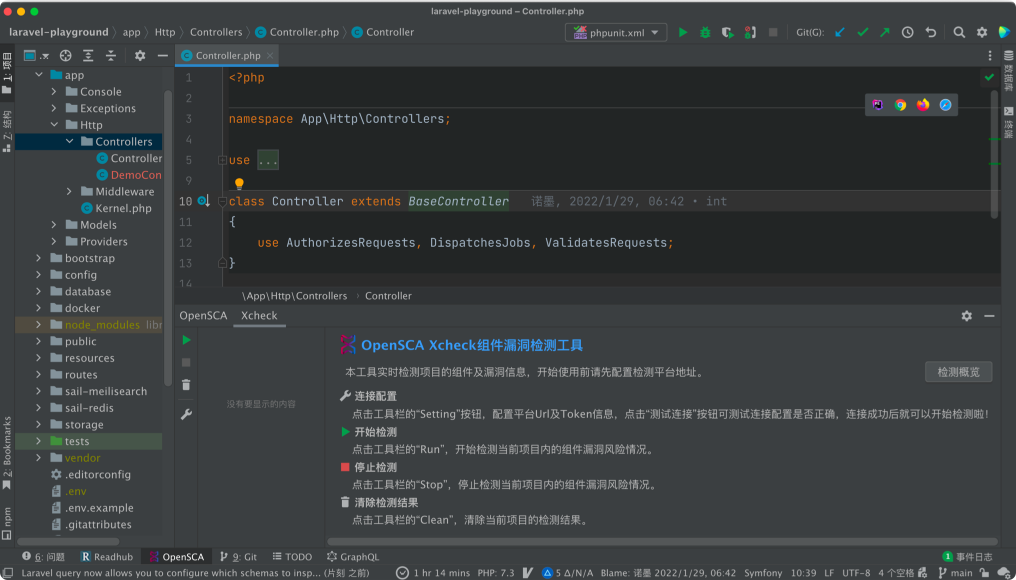Viewport: 1016px width, 580px height.
Task: Open the Readhub tool window
Action: tap(107, 557)
